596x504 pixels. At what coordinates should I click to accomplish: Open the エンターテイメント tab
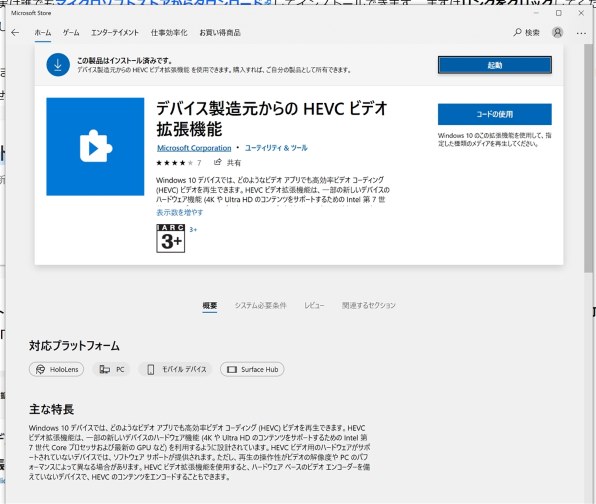pos(114,33)
